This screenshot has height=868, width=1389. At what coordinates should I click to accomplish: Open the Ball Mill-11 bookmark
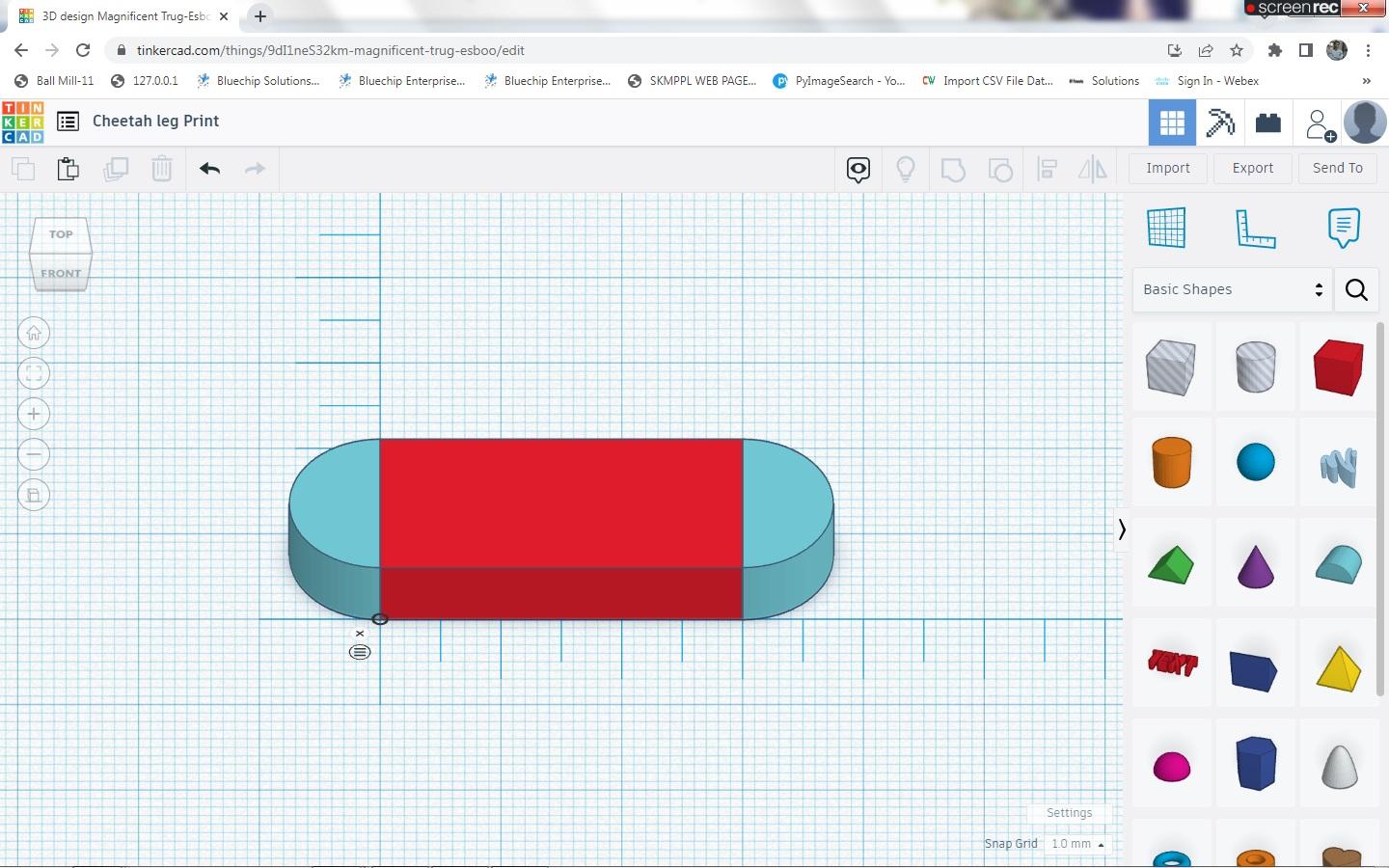(54, 81)
